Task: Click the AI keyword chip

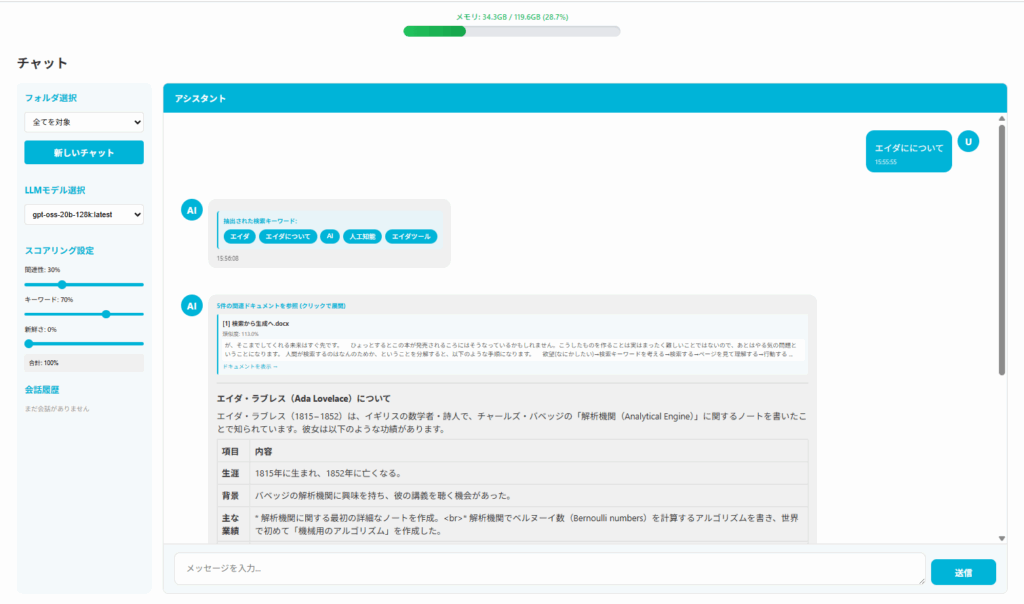Action: point(329,237)
